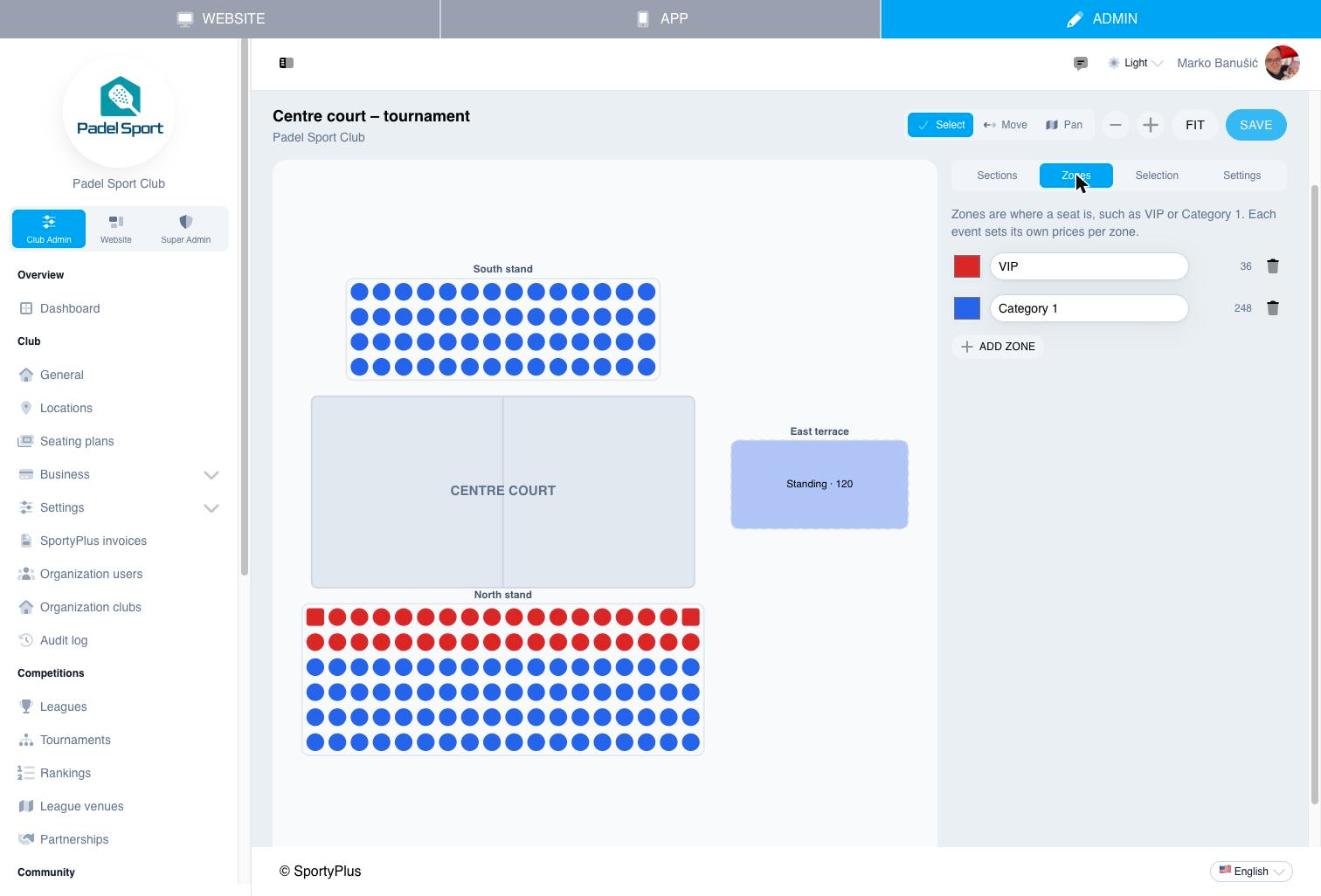Open the Sections tab
Image resolution: width=1321 pixels, height=896 pixels.
(x=997, y=176)
